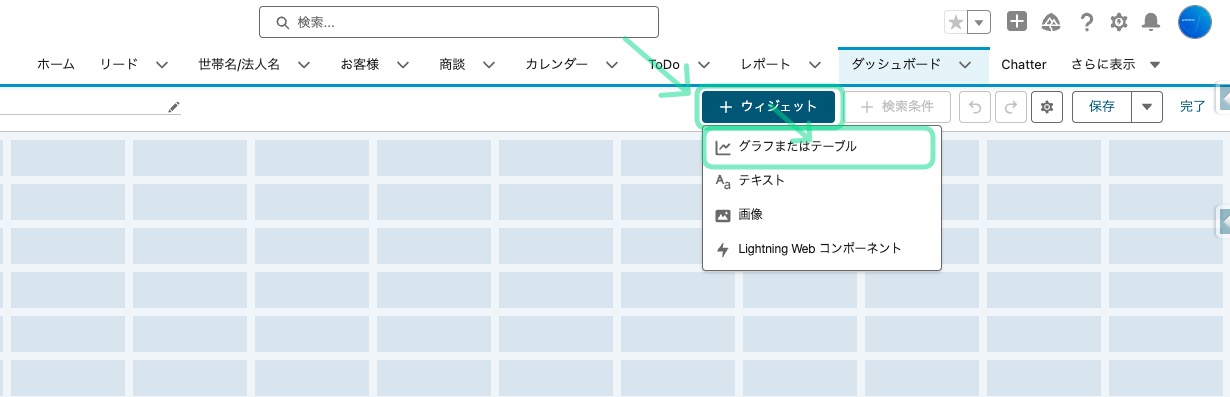Click the 完了 link
Viewport: 1230px width, 397px height.
click(x=1192, y=106)
